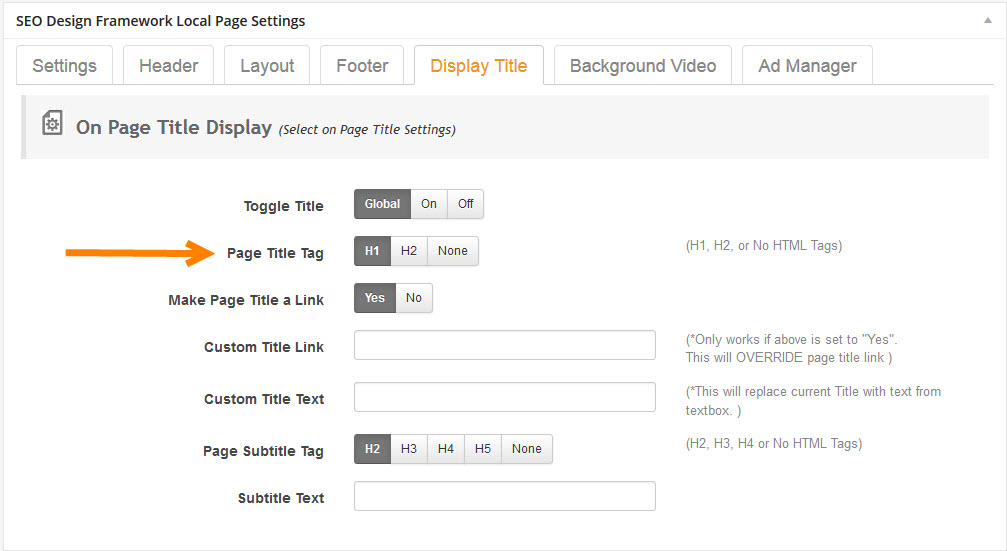Switch to the Footer tab

pos(362,66)
